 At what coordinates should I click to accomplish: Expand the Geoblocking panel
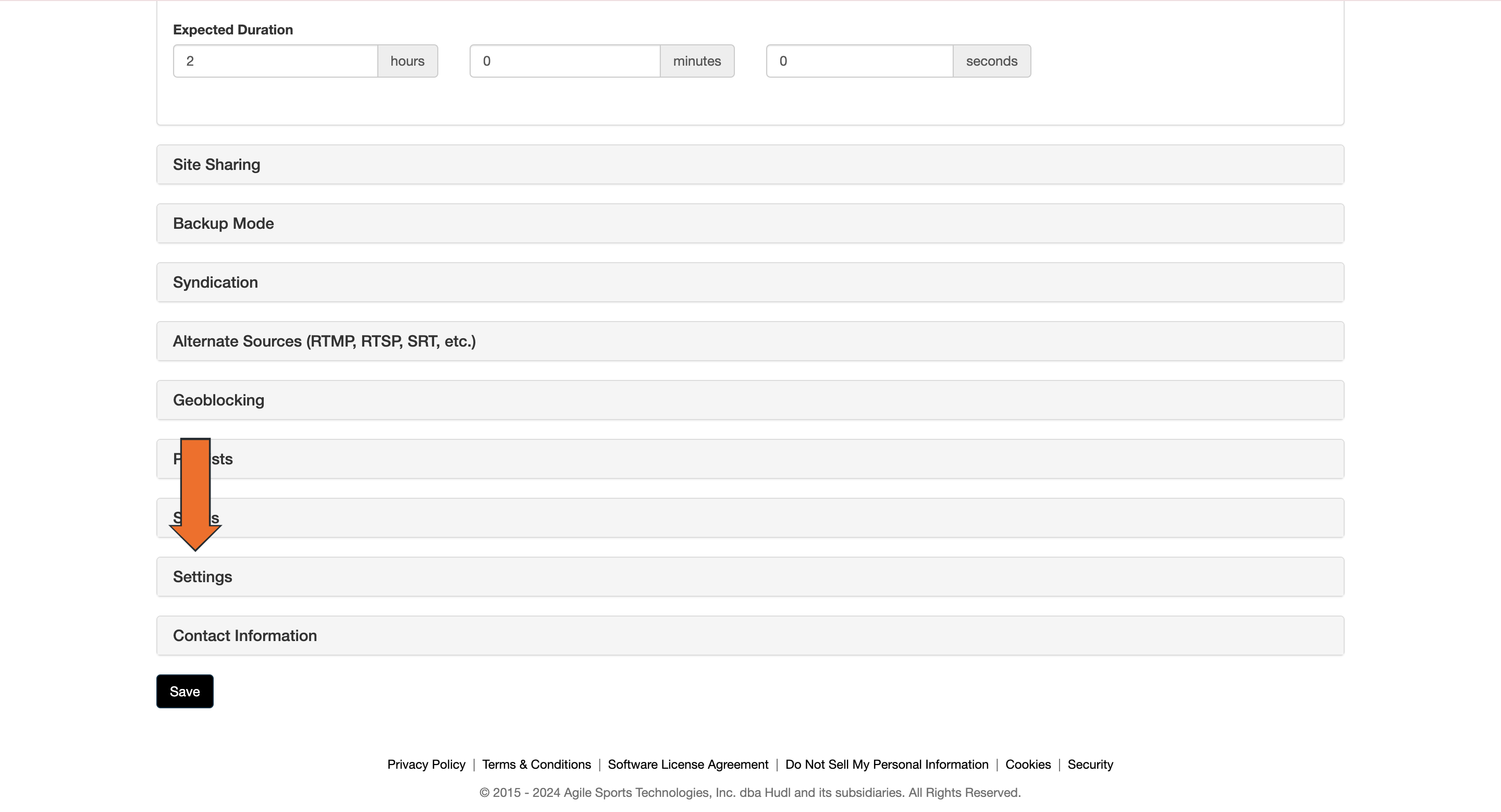click(750, 400)
